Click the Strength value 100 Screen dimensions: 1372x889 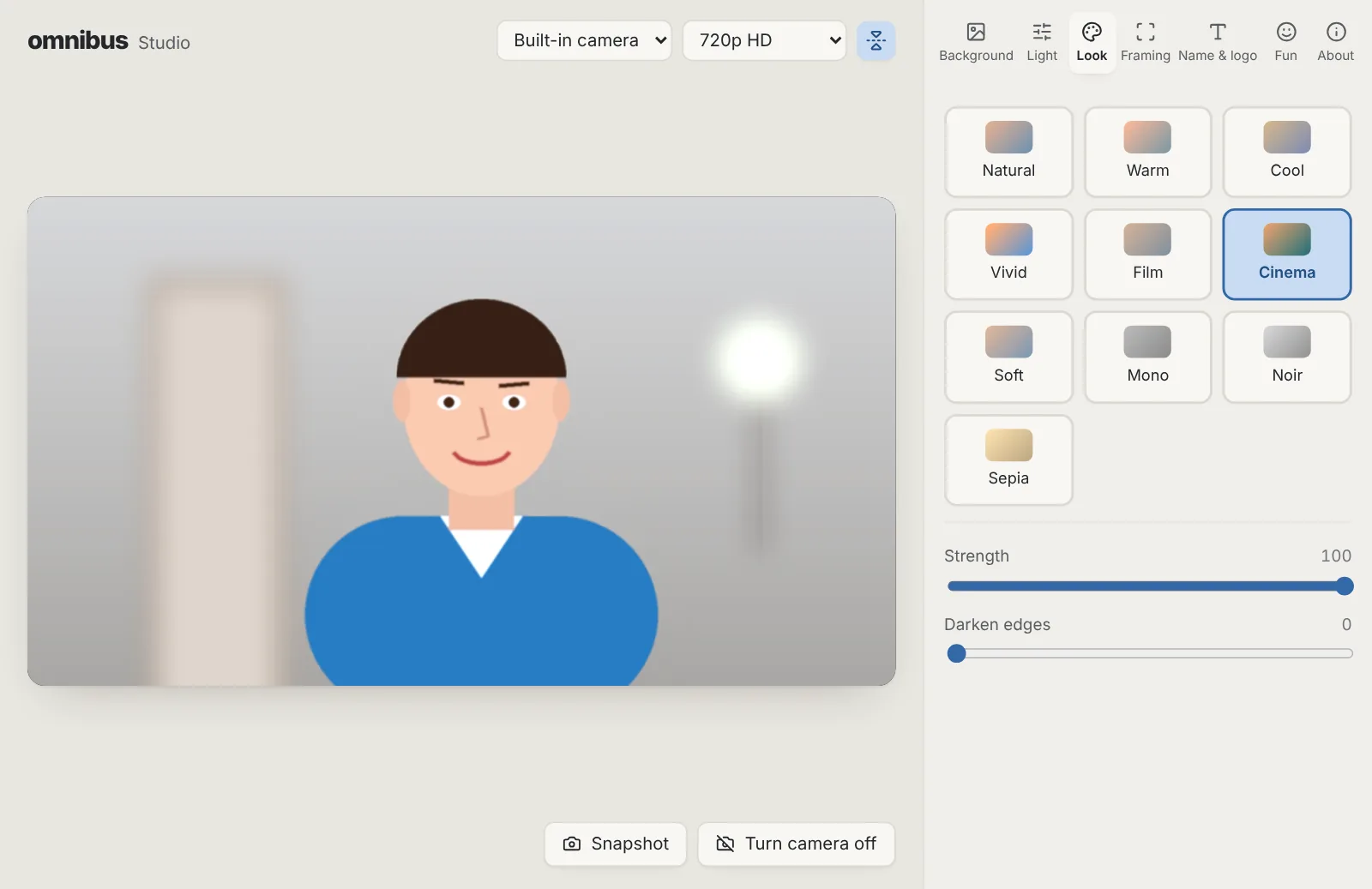pyautogui.click(x=1336, y=556)
